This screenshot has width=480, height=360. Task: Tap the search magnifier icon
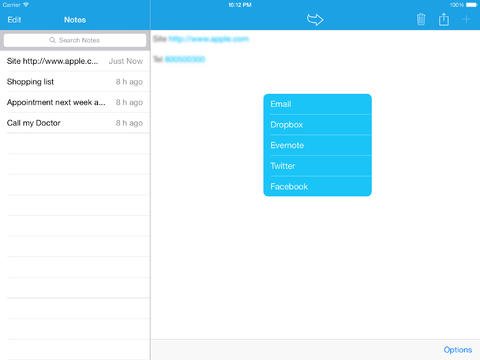52,40
